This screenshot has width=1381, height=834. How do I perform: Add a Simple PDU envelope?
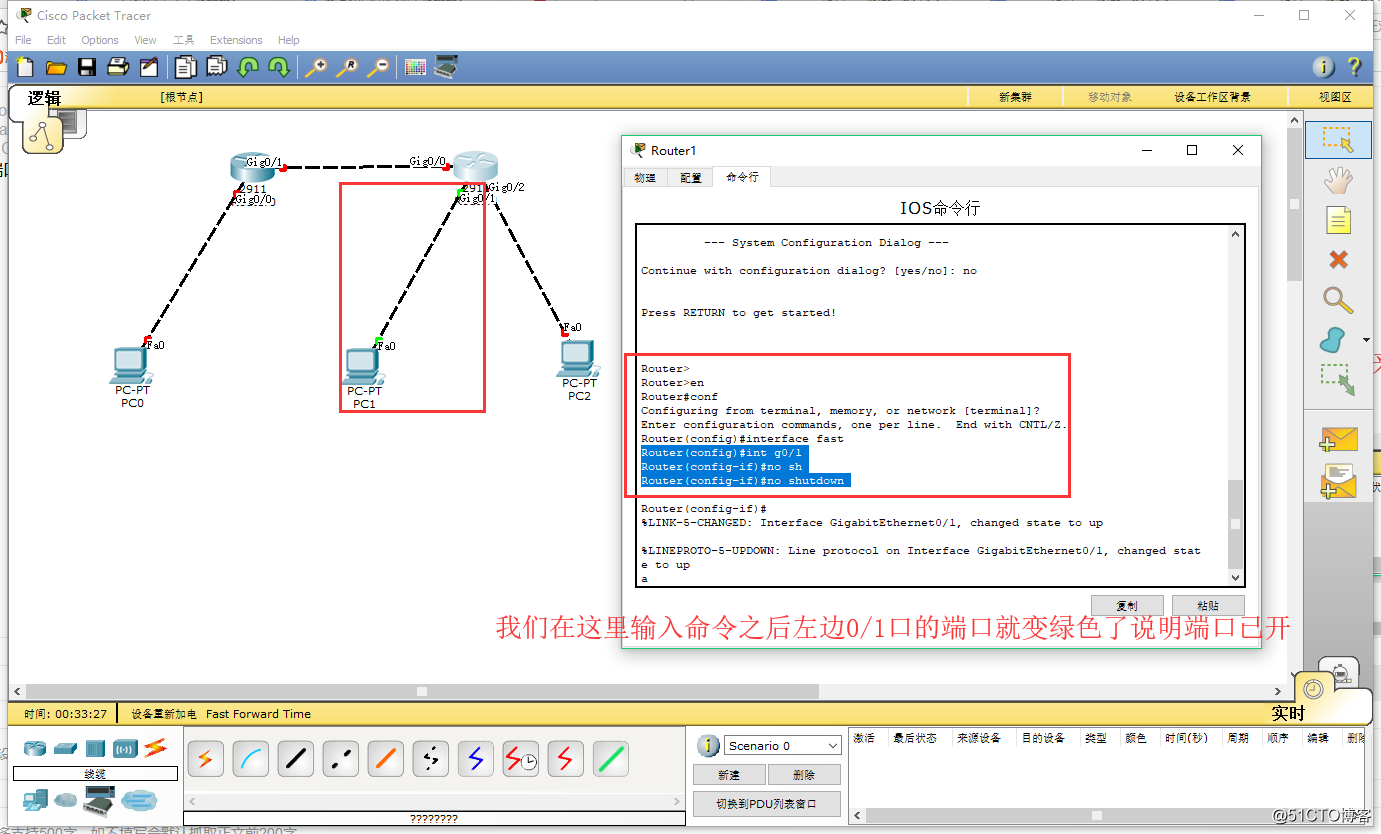click(1338, 440)
